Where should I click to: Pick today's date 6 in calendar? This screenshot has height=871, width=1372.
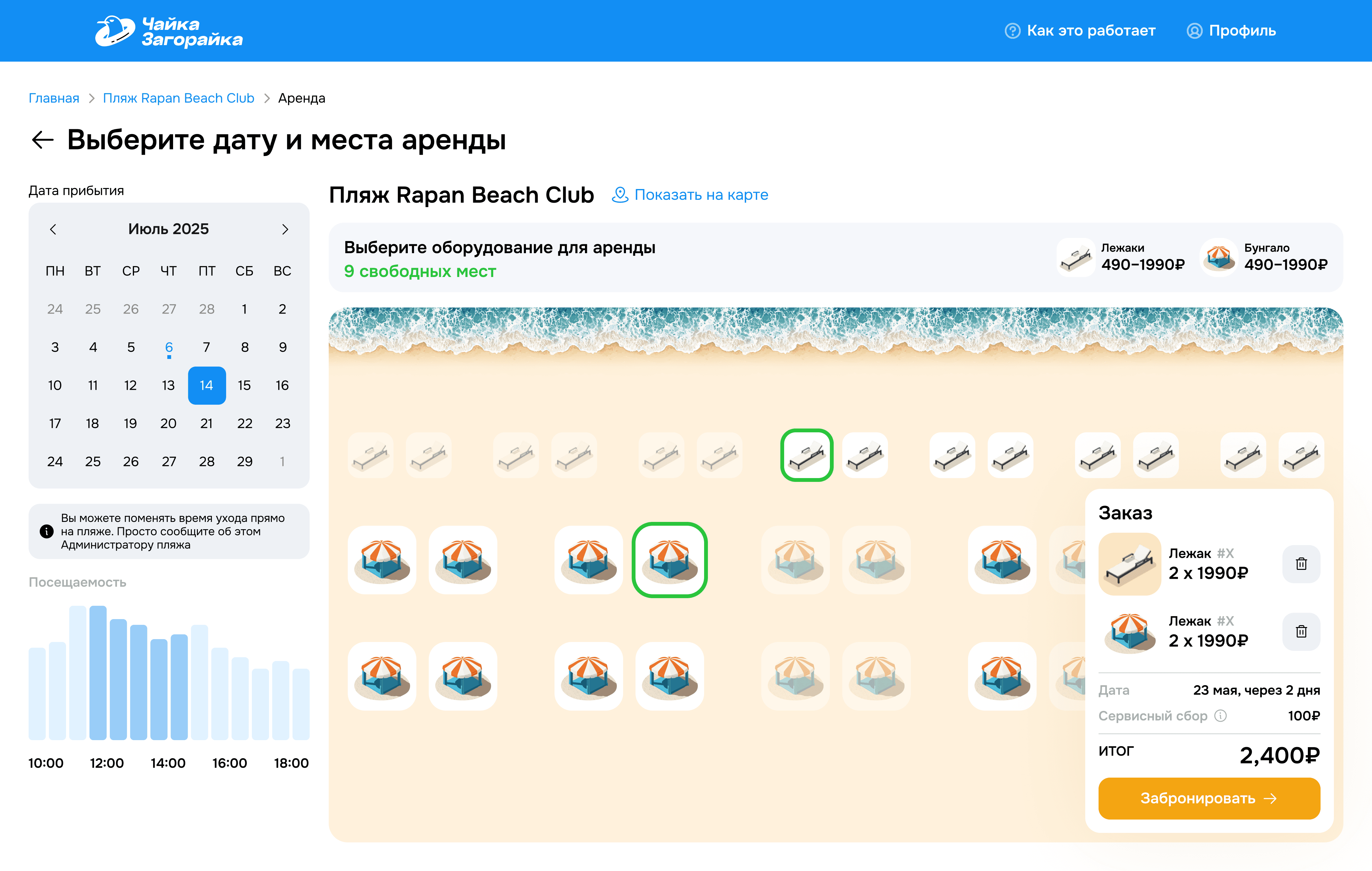tap(169, 347)
